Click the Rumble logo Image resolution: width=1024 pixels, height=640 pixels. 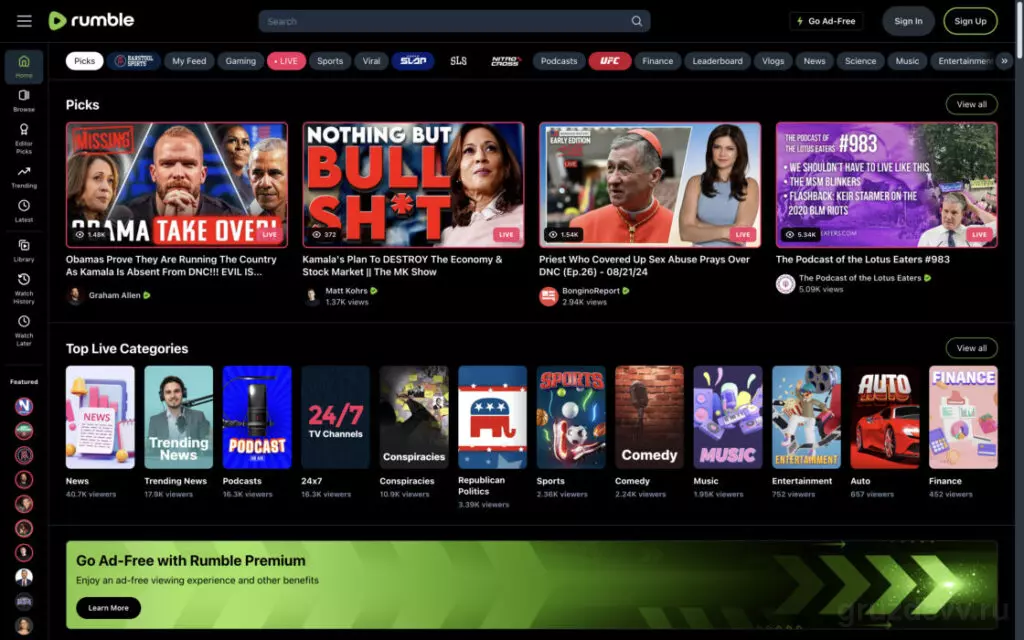point(91,21)
